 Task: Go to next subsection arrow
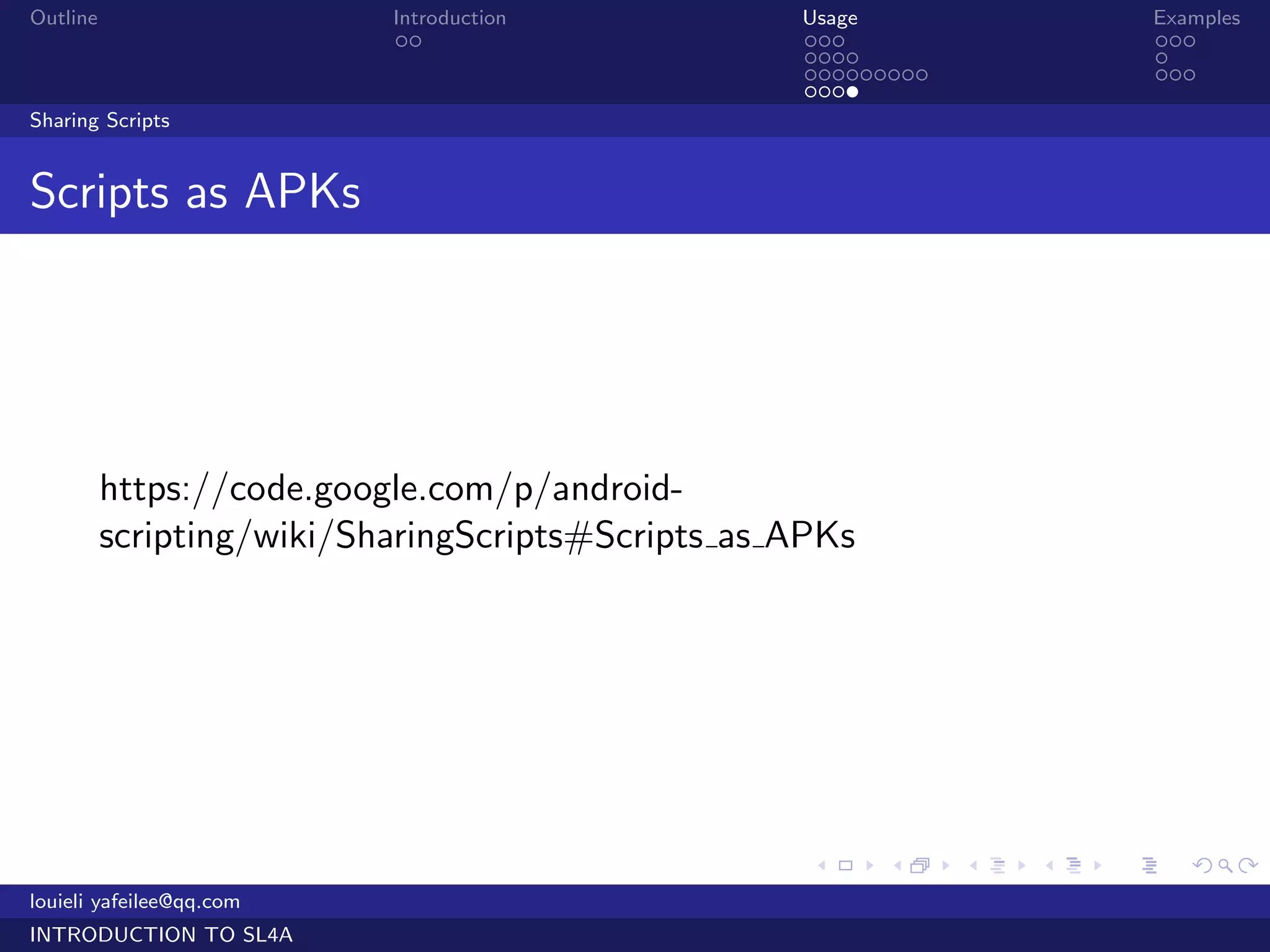tap(1021, 865)
